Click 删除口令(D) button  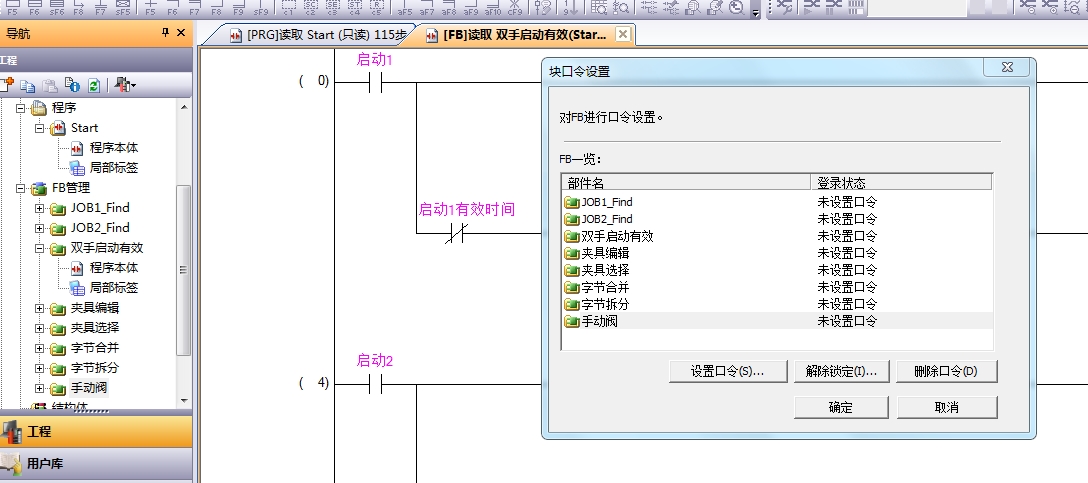click(x=946, y=371)
